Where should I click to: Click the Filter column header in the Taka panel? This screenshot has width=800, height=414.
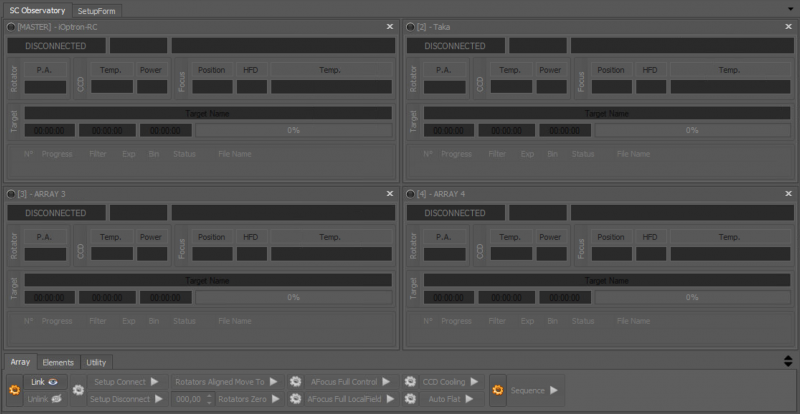click(x=497, y=154)
